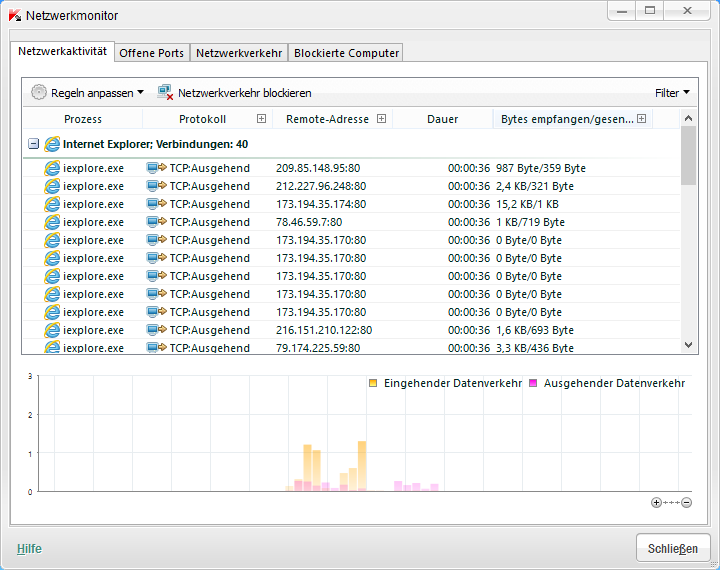Viewport: 720px width, 570px height.
Task: Click IE icon on row 212.227.96.248:80
Action: coord(52,186)
